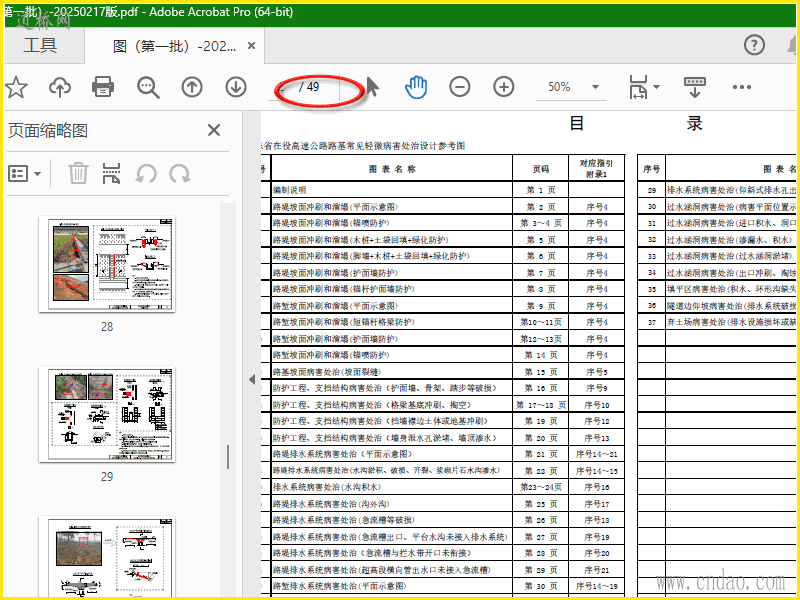The height and width of the screenshot is (600, 800).
Task: Click 第 30 页 page cell
Action: pyautogui.click(x=541, y=586)
